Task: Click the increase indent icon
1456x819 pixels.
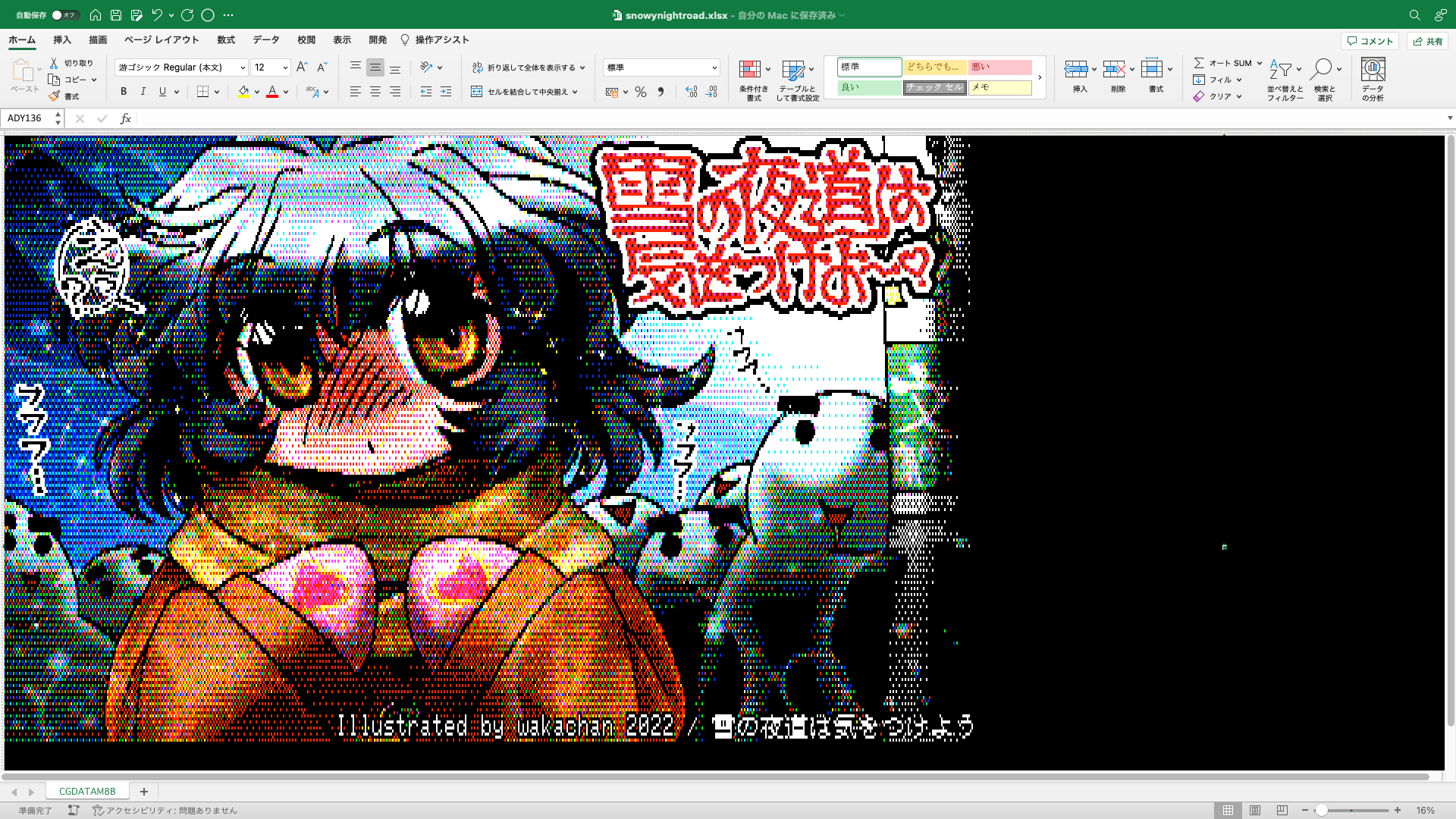Action: click(446, 92)
